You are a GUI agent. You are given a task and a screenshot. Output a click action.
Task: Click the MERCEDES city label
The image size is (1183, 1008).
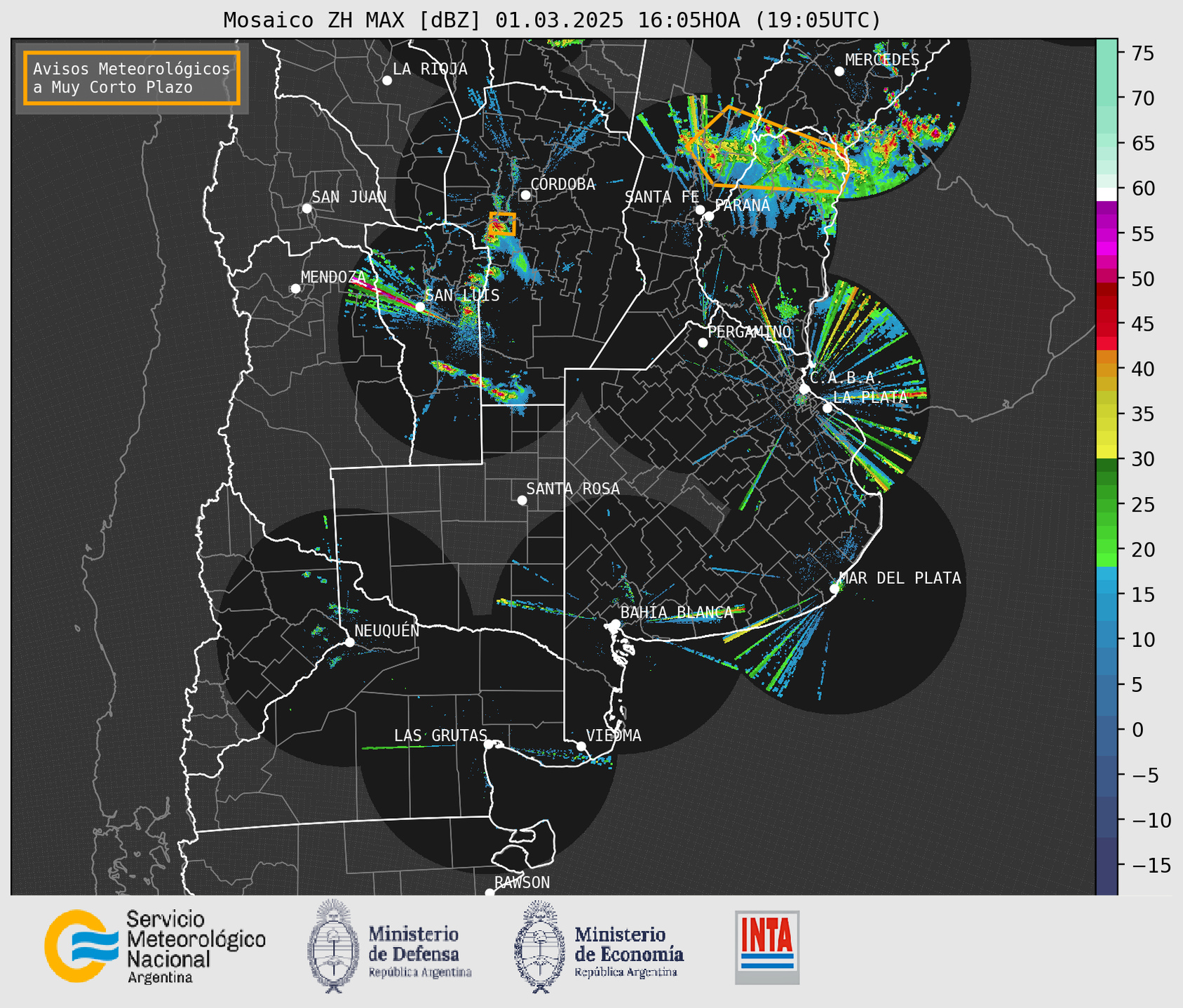882,60
